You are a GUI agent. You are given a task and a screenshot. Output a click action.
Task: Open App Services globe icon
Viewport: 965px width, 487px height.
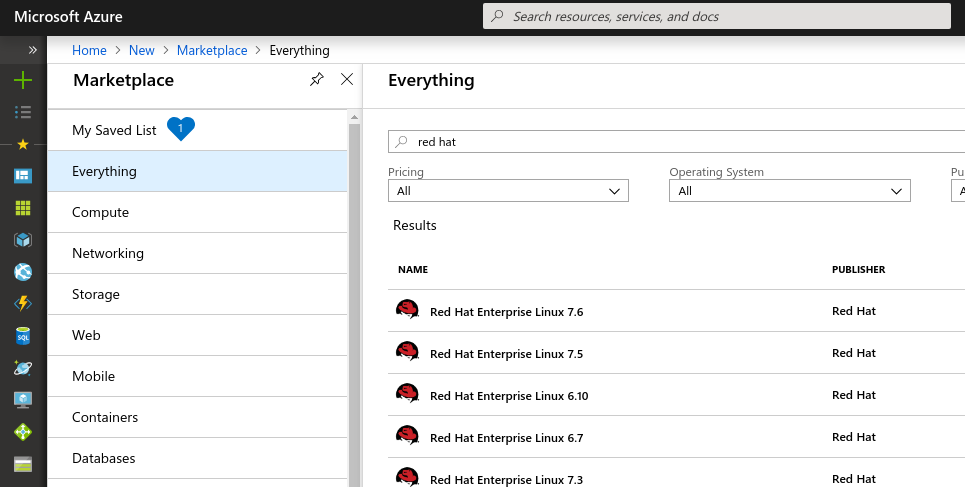pyautogui.click(x=23, y=272)
